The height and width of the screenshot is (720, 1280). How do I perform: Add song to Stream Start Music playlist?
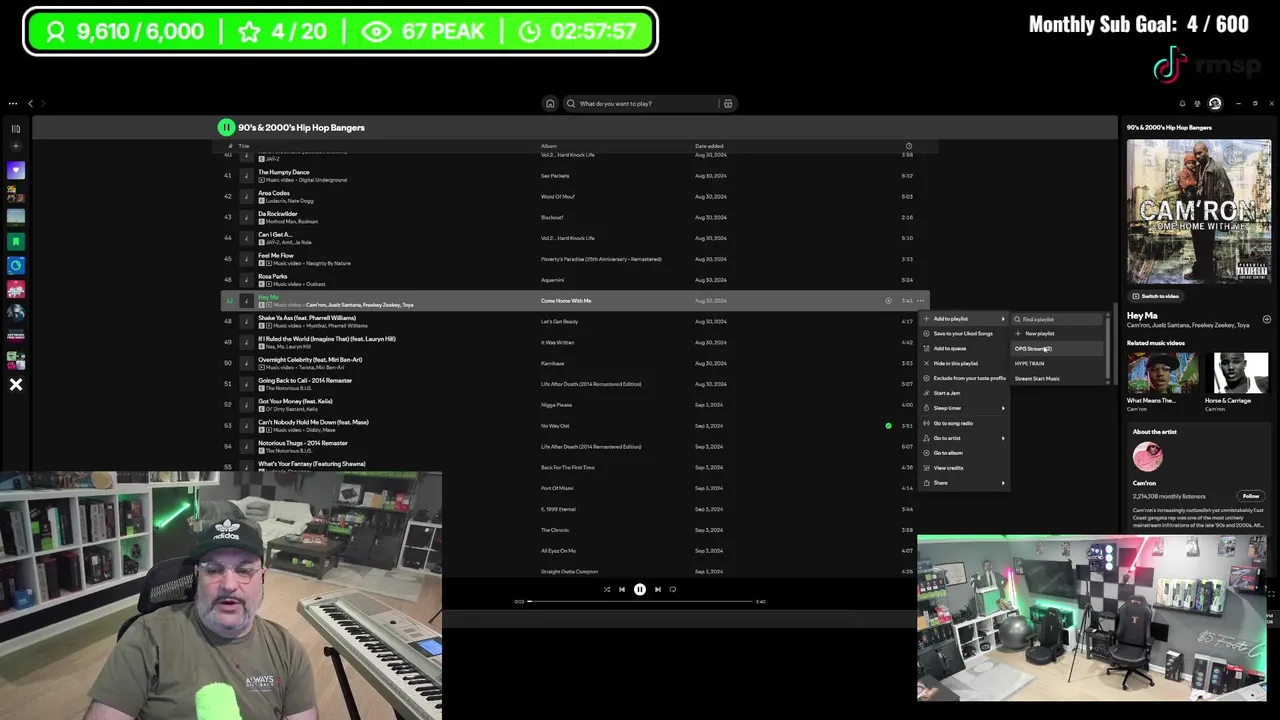click(x=1057, y=378)
